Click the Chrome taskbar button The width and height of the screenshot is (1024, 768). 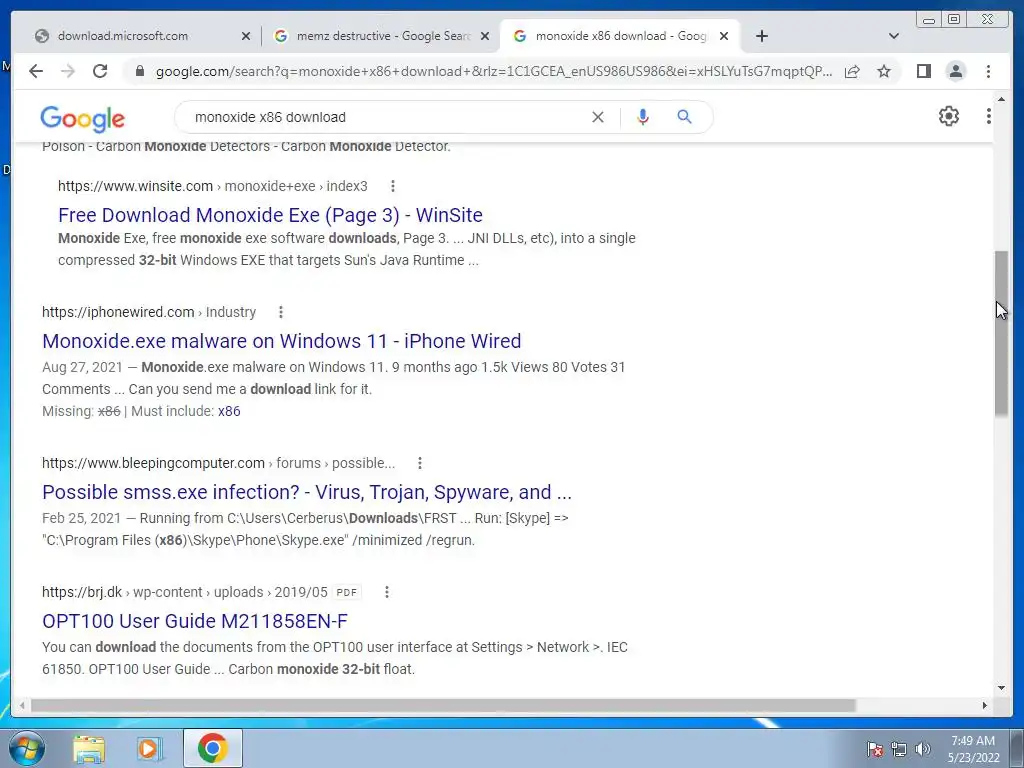coord(213,748)
